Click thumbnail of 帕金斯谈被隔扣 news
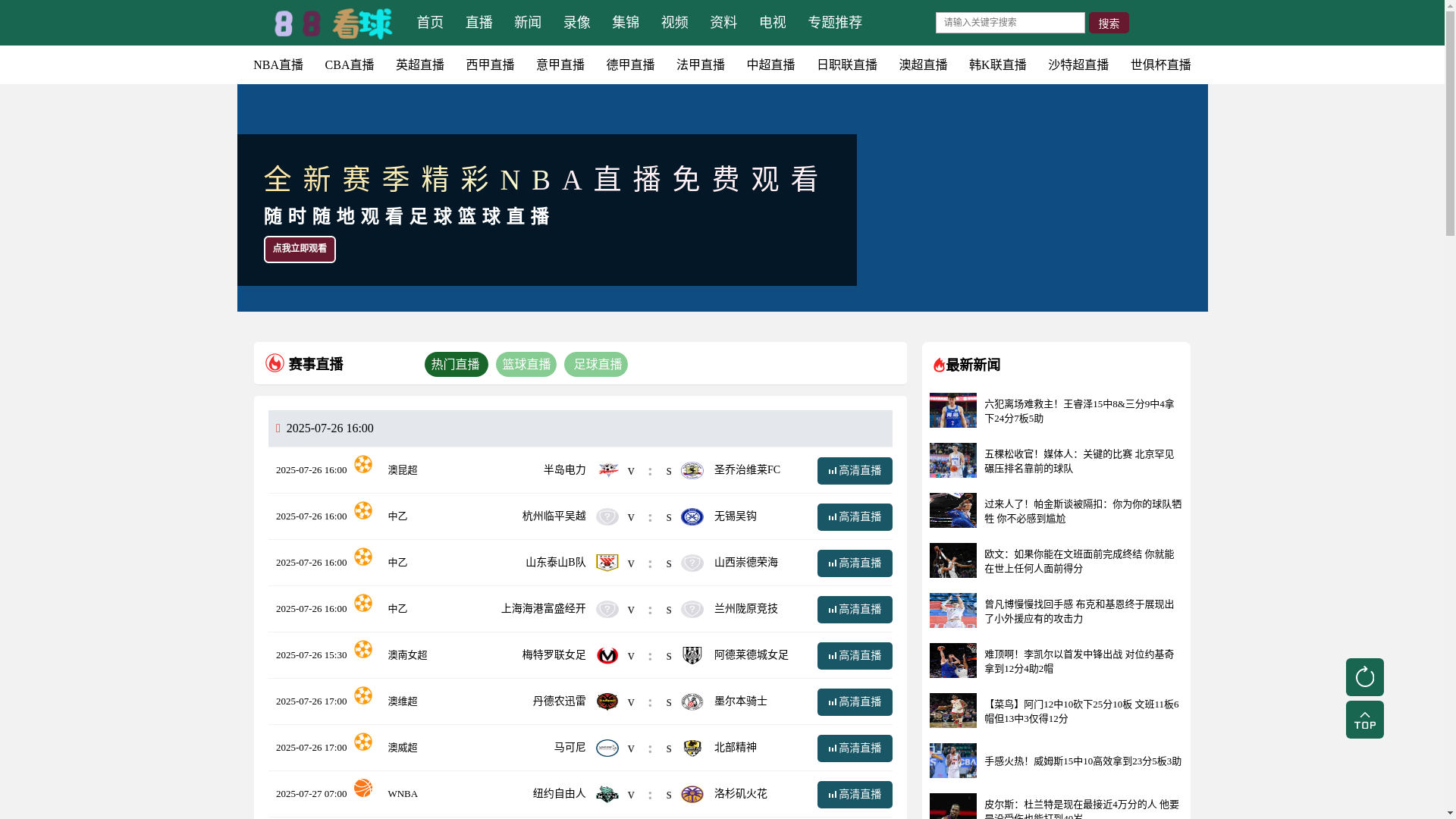 click(x=953, y=510)
